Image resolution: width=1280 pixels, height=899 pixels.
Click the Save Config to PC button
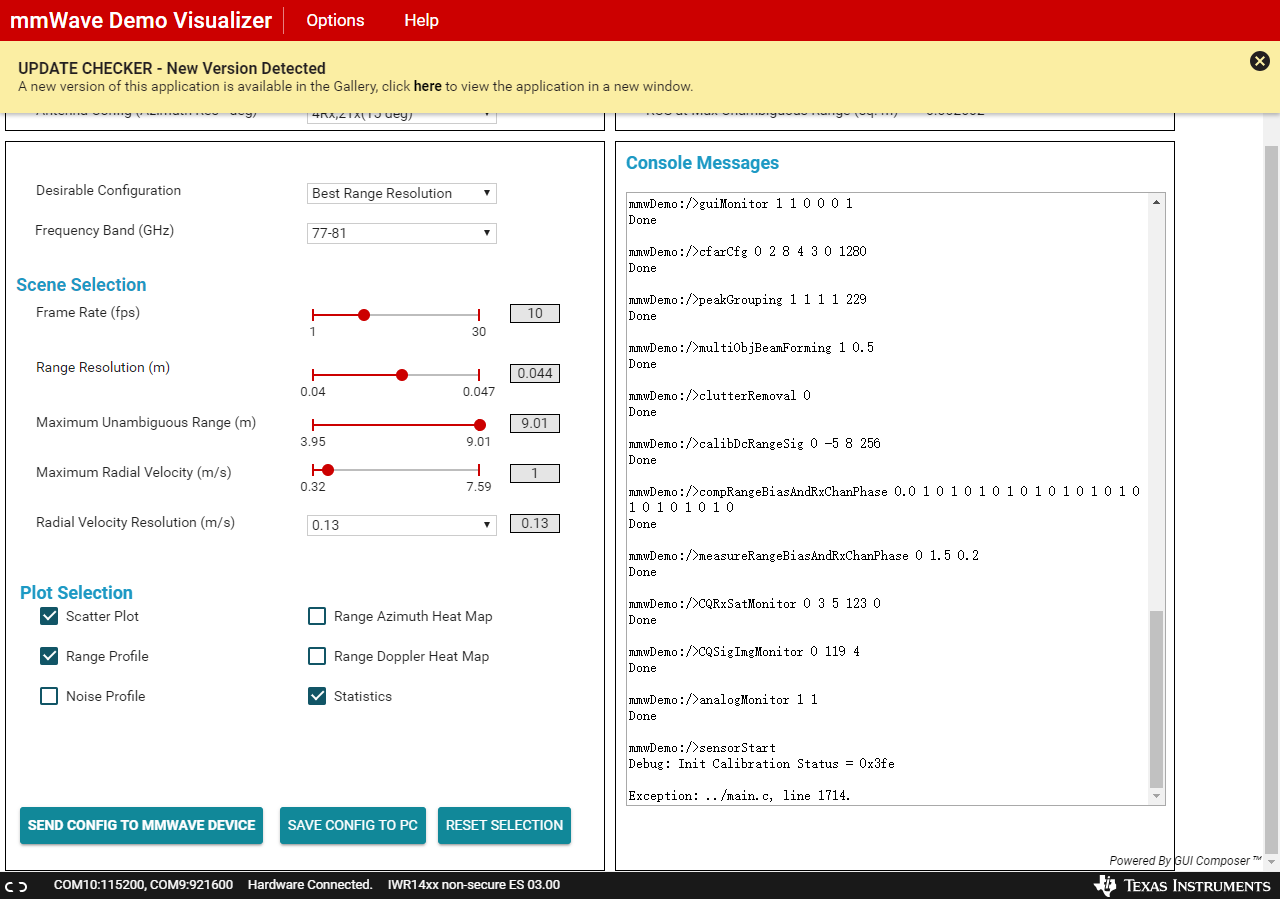(x=353, y=825)
